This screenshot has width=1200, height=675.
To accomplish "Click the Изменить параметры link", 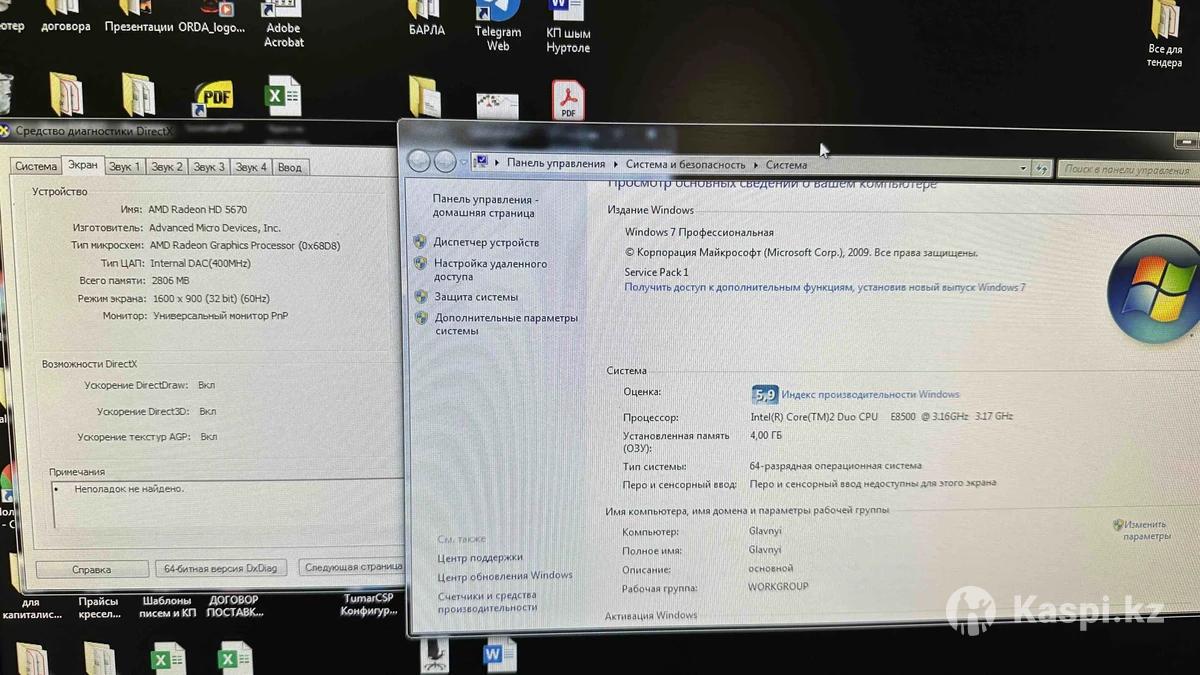I will pos(1144,530).
